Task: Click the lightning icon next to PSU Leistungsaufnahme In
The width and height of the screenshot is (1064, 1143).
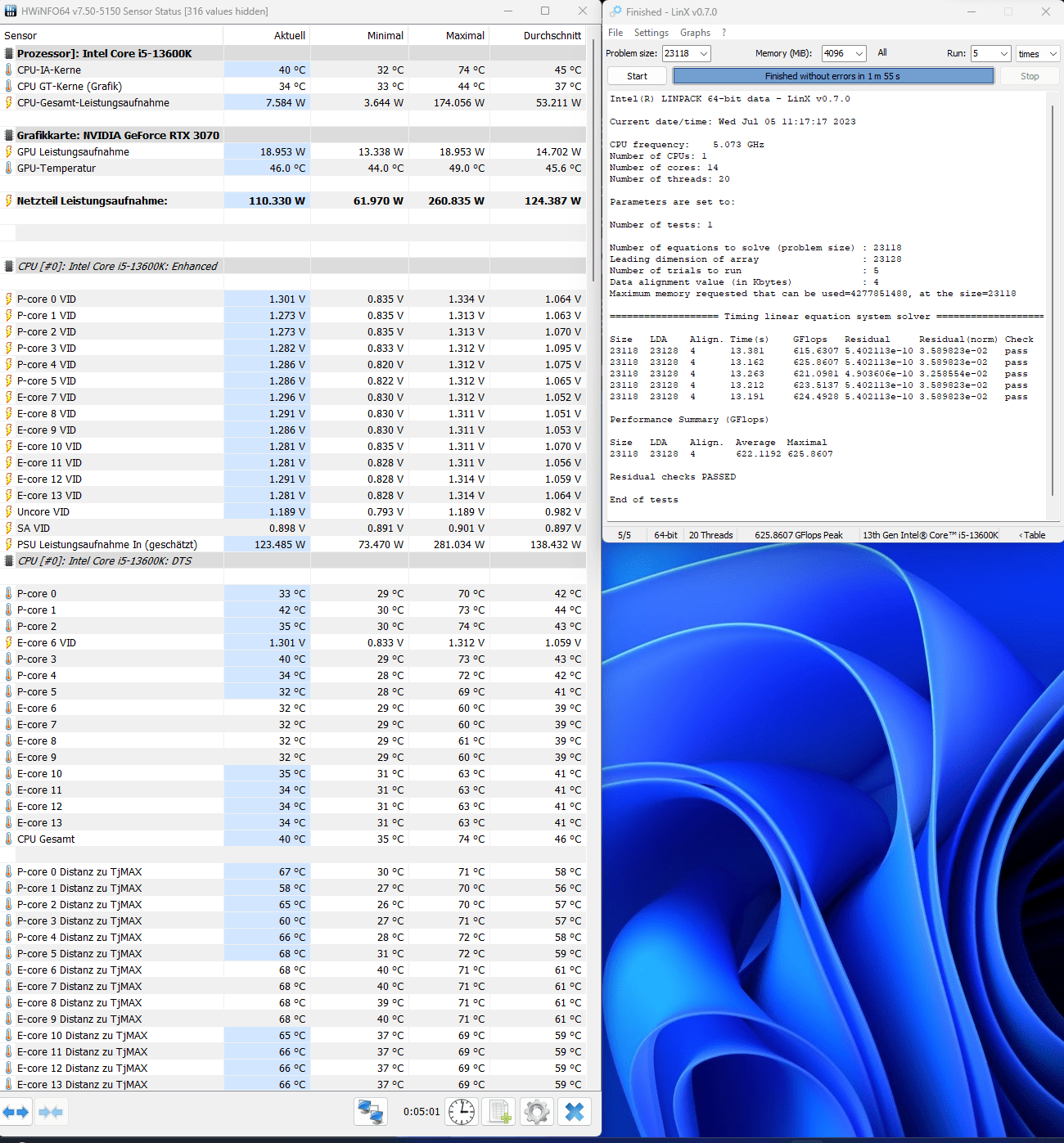Action: coord(9,544)
